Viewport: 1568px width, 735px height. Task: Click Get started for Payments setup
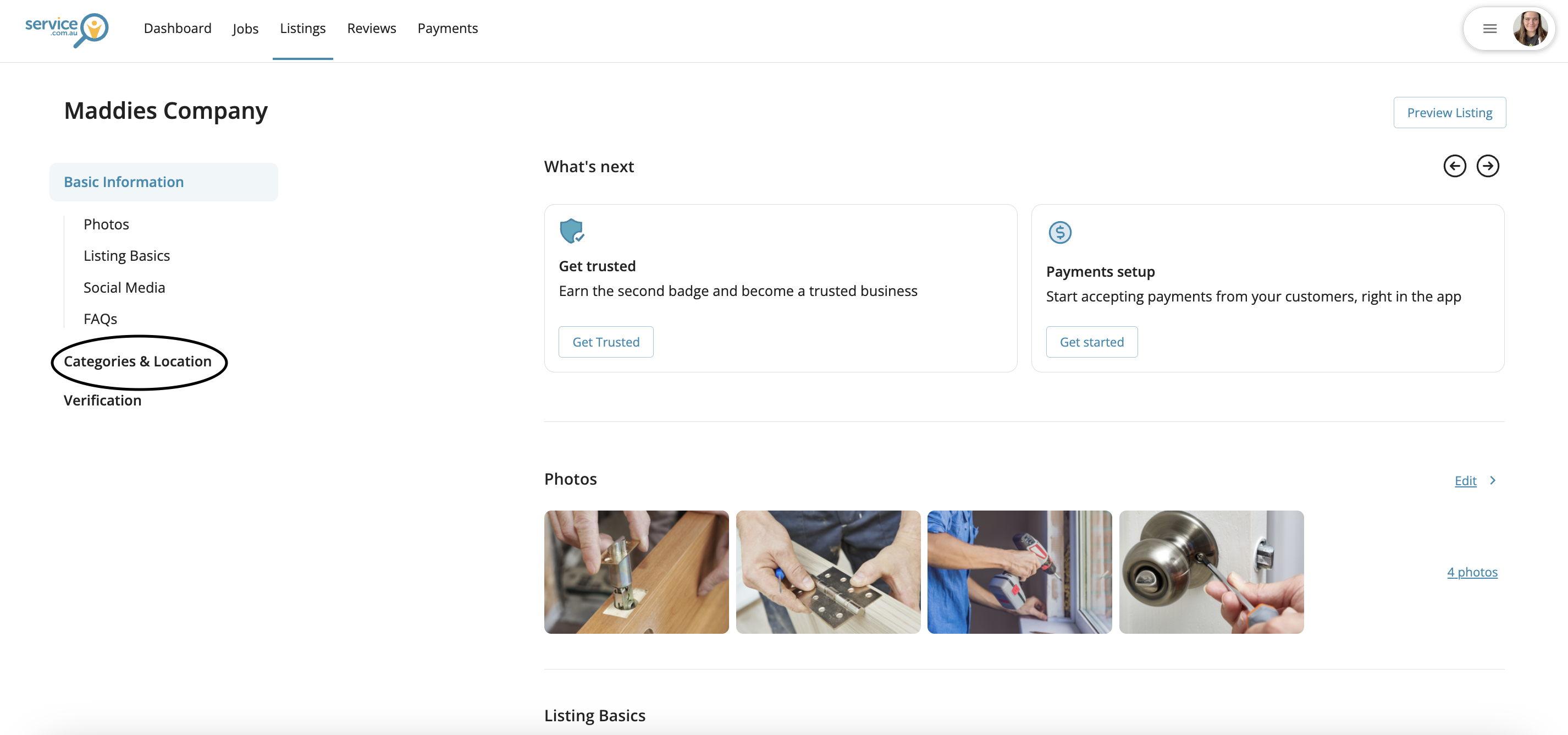[x=1091, y=342]
